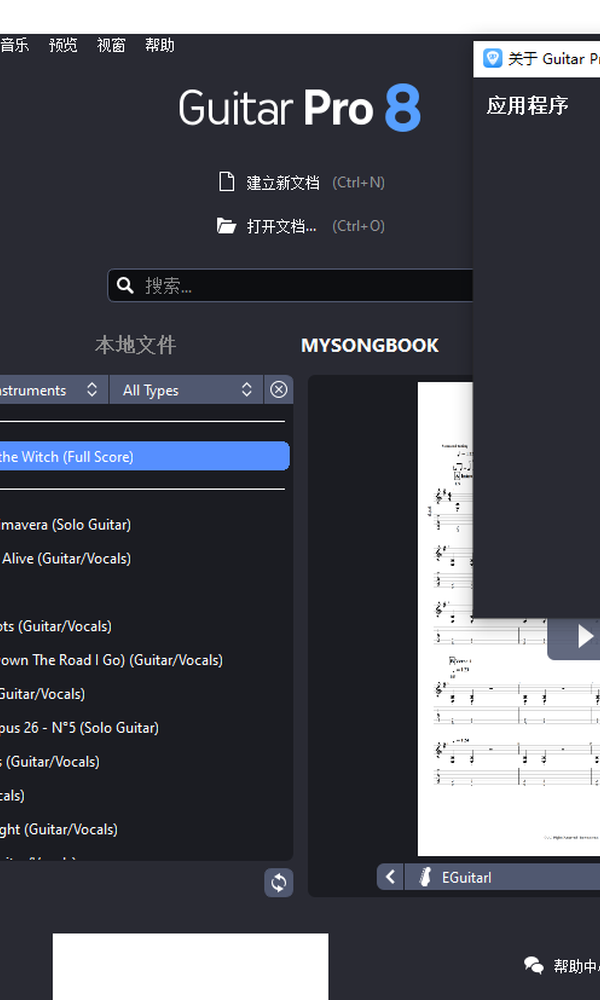Select the ght (Guitar/Vocals) song
Image resolution: width=600 pixels, height=1000 pixels.
[59, 829]
